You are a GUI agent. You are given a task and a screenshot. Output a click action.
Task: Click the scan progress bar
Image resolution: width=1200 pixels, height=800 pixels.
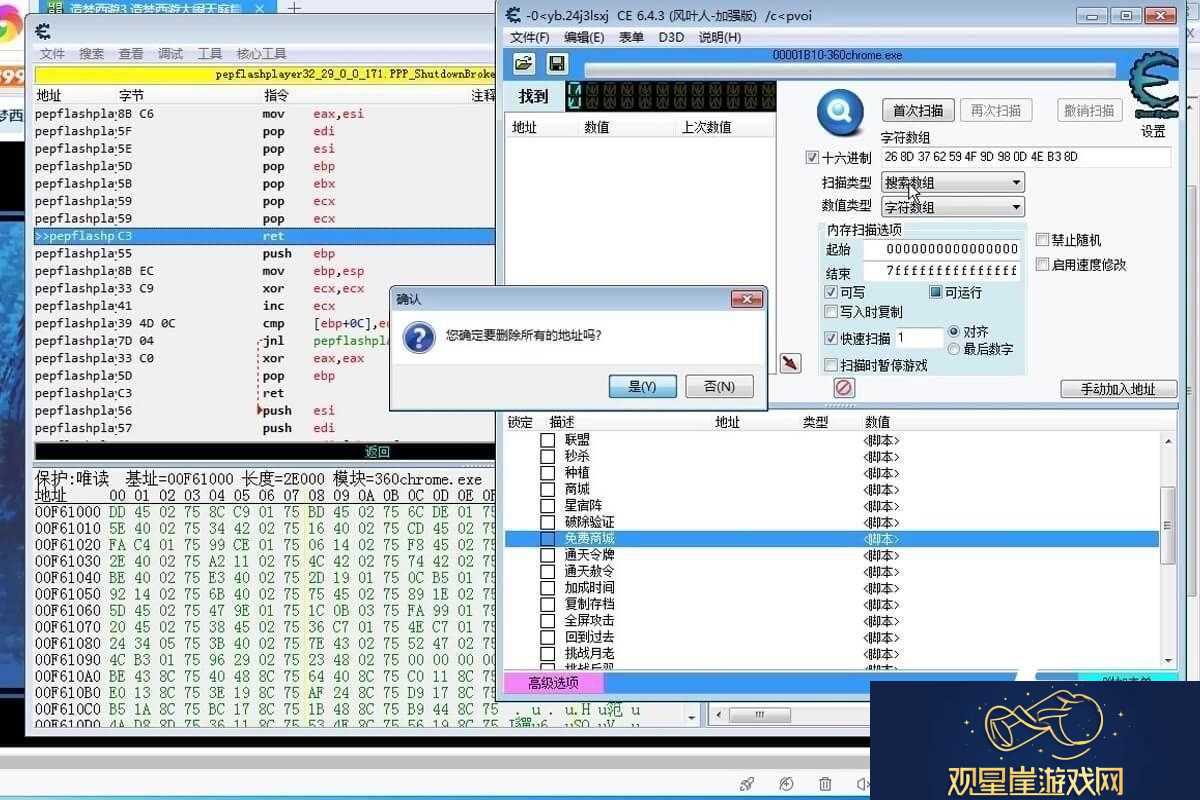click(x=849, y=70)
